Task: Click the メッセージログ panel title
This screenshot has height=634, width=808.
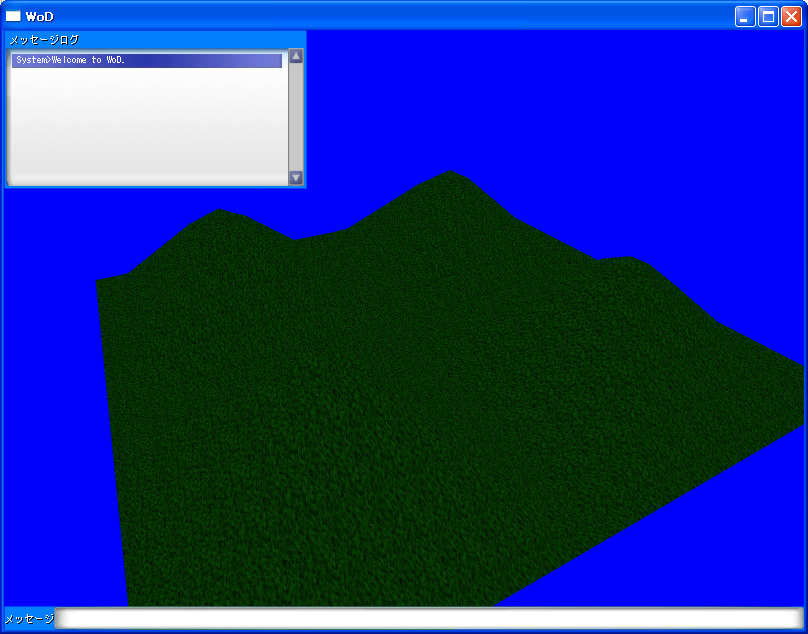Action: click(x=44, y=40)
